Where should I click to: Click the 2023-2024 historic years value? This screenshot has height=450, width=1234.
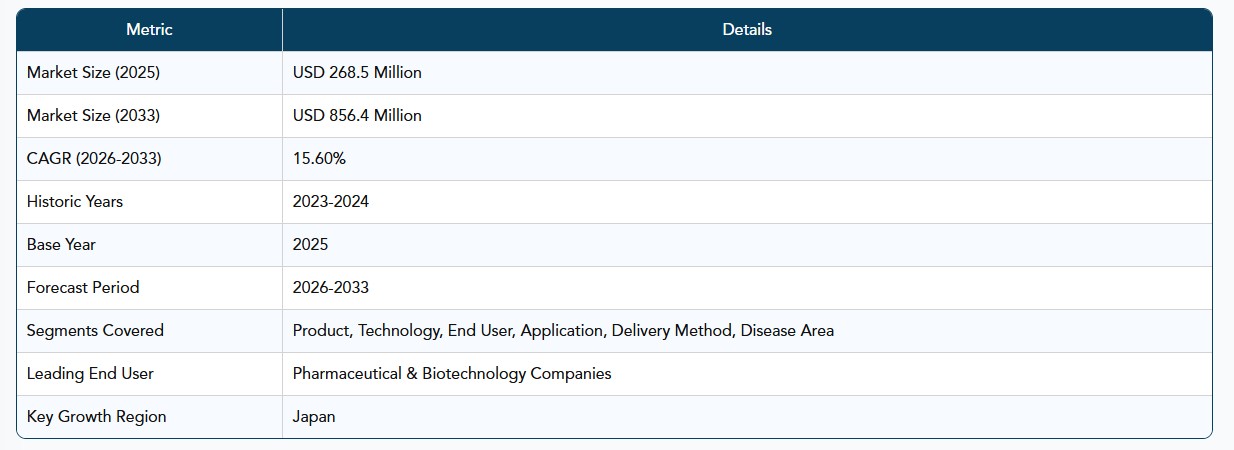pyautogui.click(x=331, y=202)
